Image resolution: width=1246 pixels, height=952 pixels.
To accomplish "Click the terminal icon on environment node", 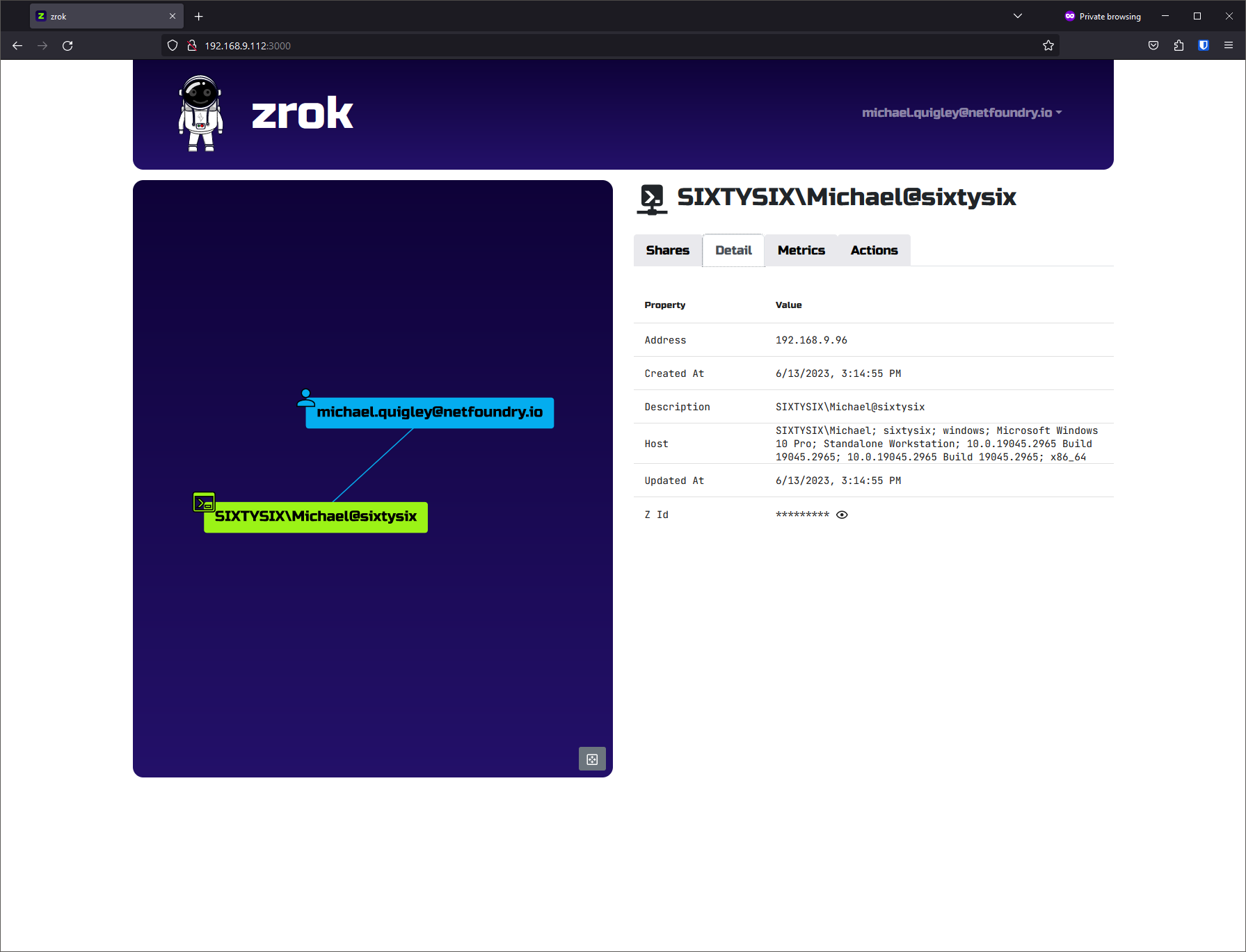I will (204, 502).
